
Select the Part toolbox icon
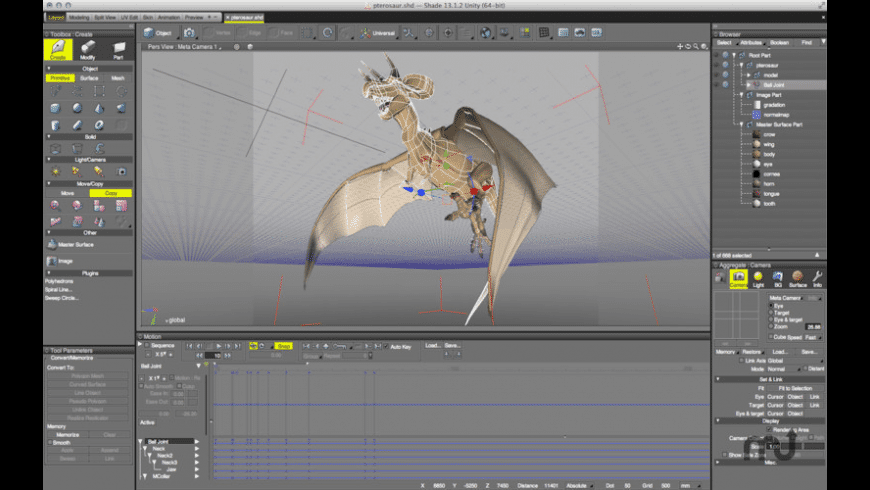click(119, 48)
